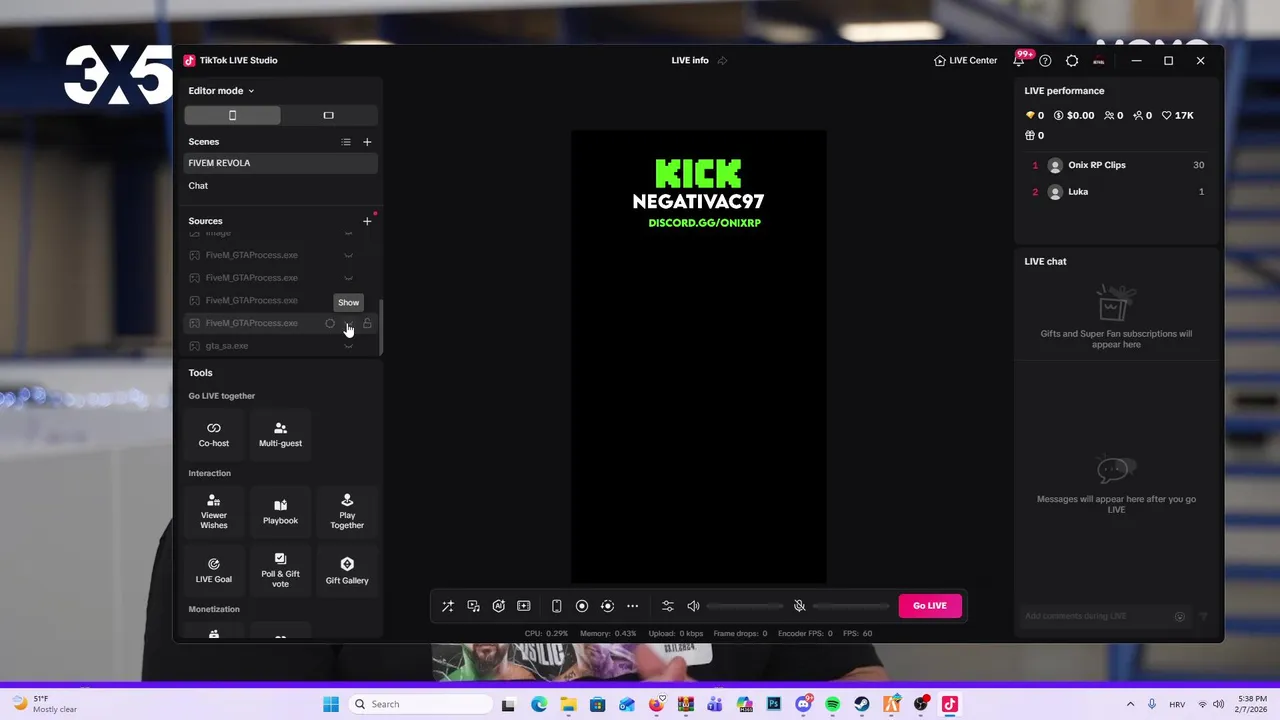
Task: Click the 17K likes counter
Action: pos(1179,116)
